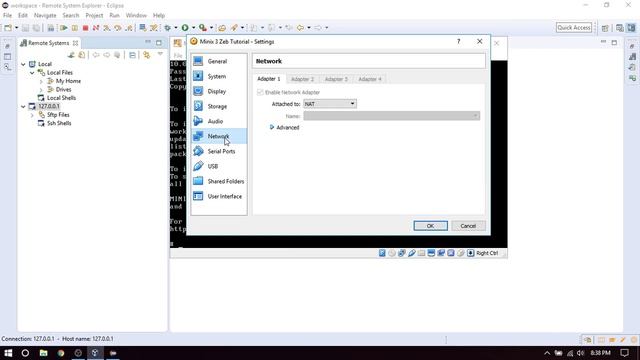Open the Remote Systems view menu triangle
This screenshot has height=360, width=640.
click(160, 54)
